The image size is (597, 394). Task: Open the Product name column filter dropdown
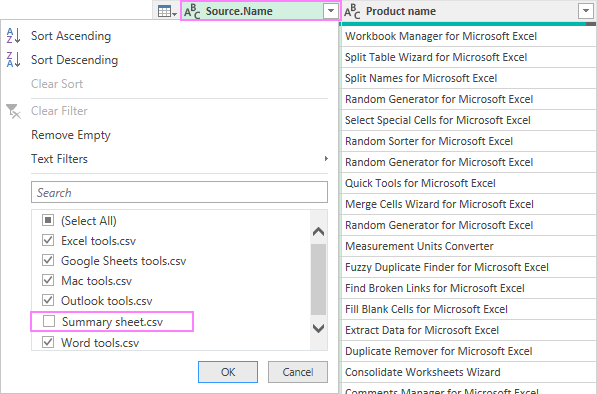(x=586, y=11)
